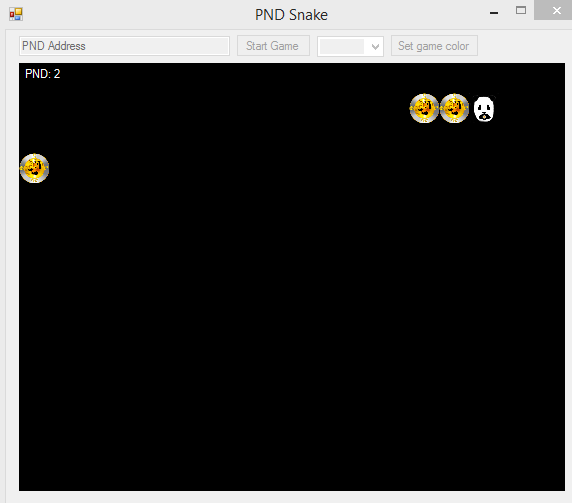This screenshot has height=503, width=572.
Task: Maximize the PND Snake window
Action: (521, 11)
